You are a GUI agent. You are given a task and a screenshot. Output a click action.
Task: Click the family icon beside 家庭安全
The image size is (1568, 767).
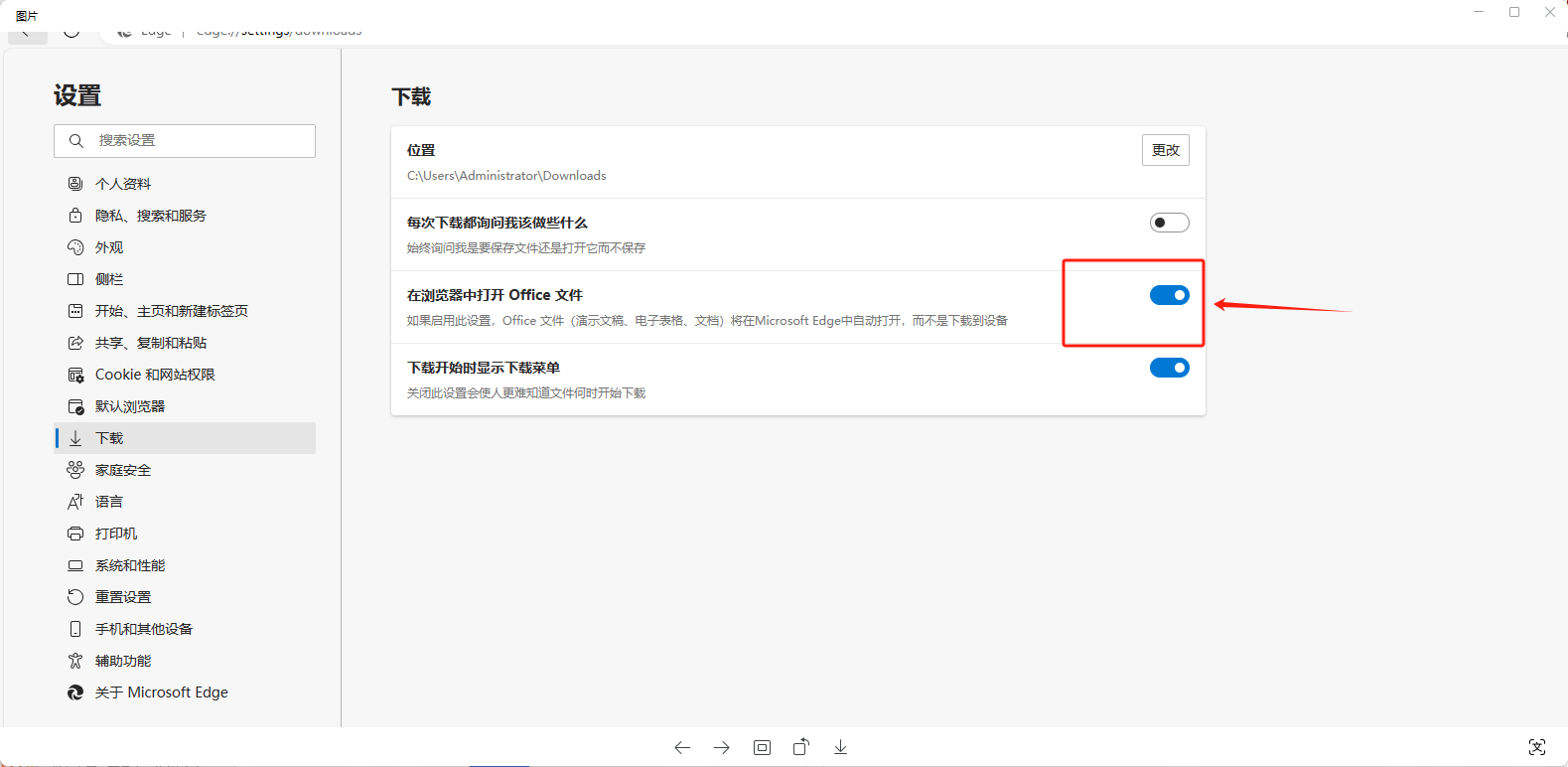tap(75, 470)
